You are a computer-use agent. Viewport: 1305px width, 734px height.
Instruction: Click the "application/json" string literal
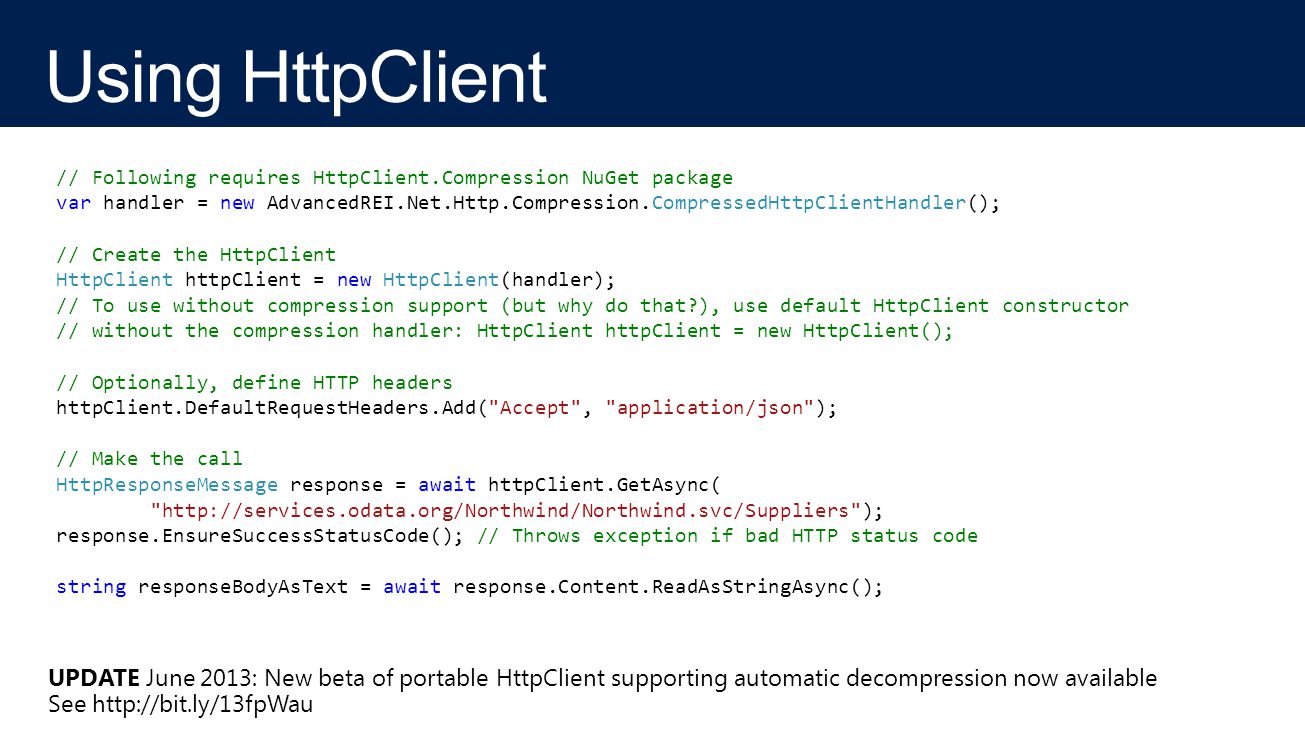[712, 408]
